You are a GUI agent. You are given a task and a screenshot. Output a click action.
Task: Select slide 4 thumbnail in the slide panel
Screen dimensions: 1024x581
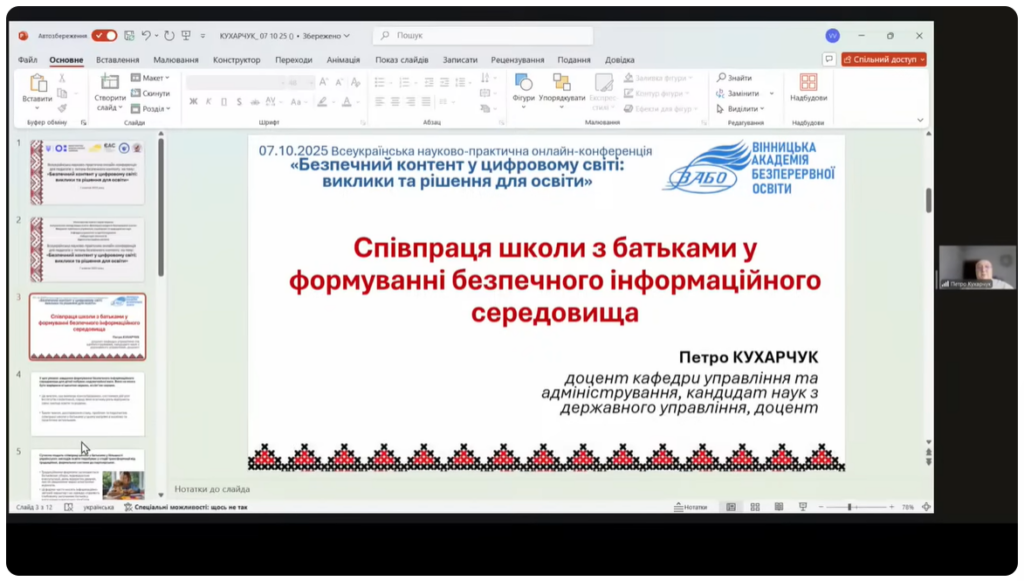(x=87, y=404)
